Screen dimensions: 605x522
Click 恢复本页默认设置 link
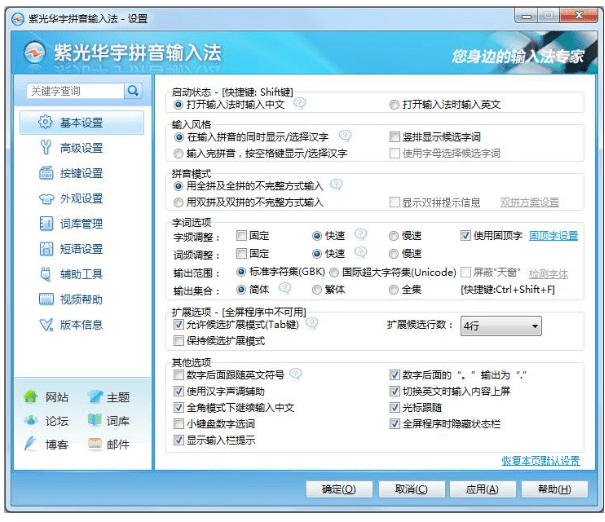pos(541,461)
